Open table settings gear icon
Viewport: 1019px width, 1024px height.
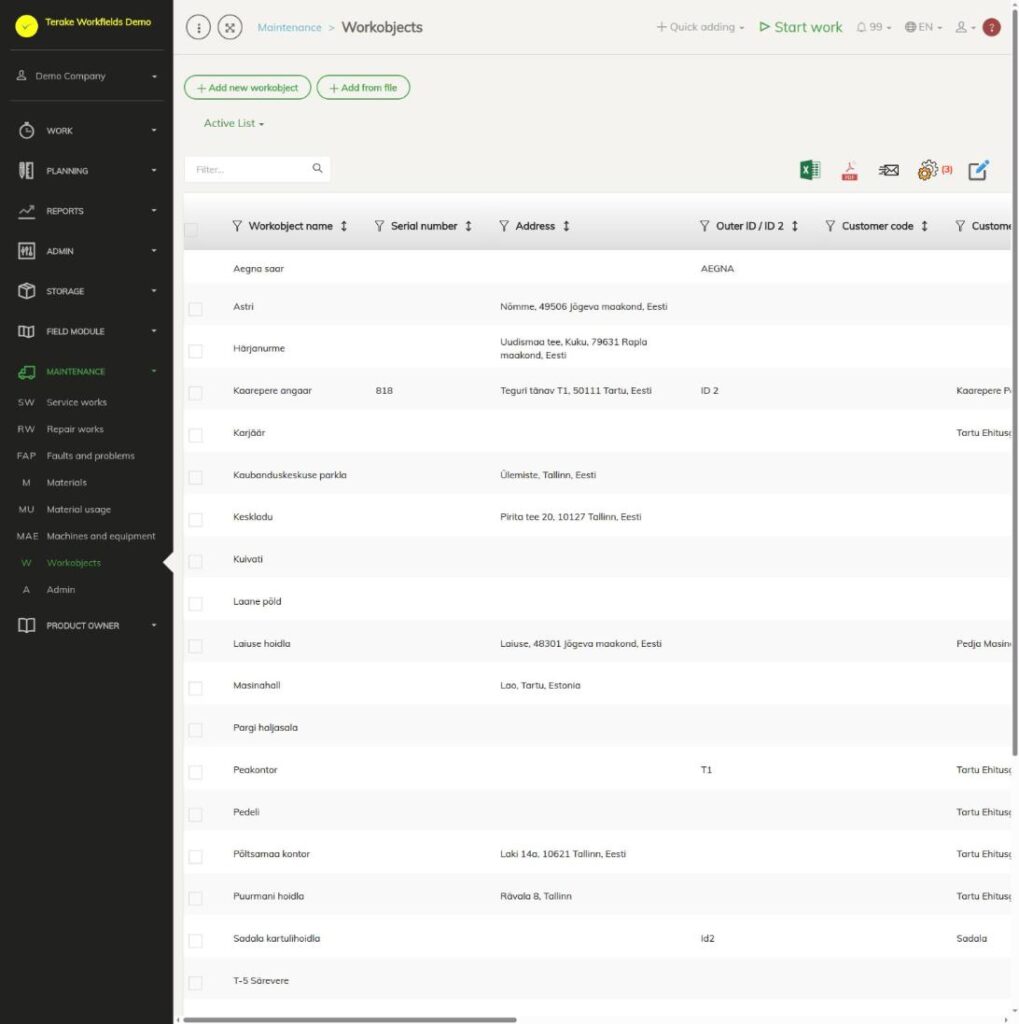pyautogui.click(x=928, y=170)
